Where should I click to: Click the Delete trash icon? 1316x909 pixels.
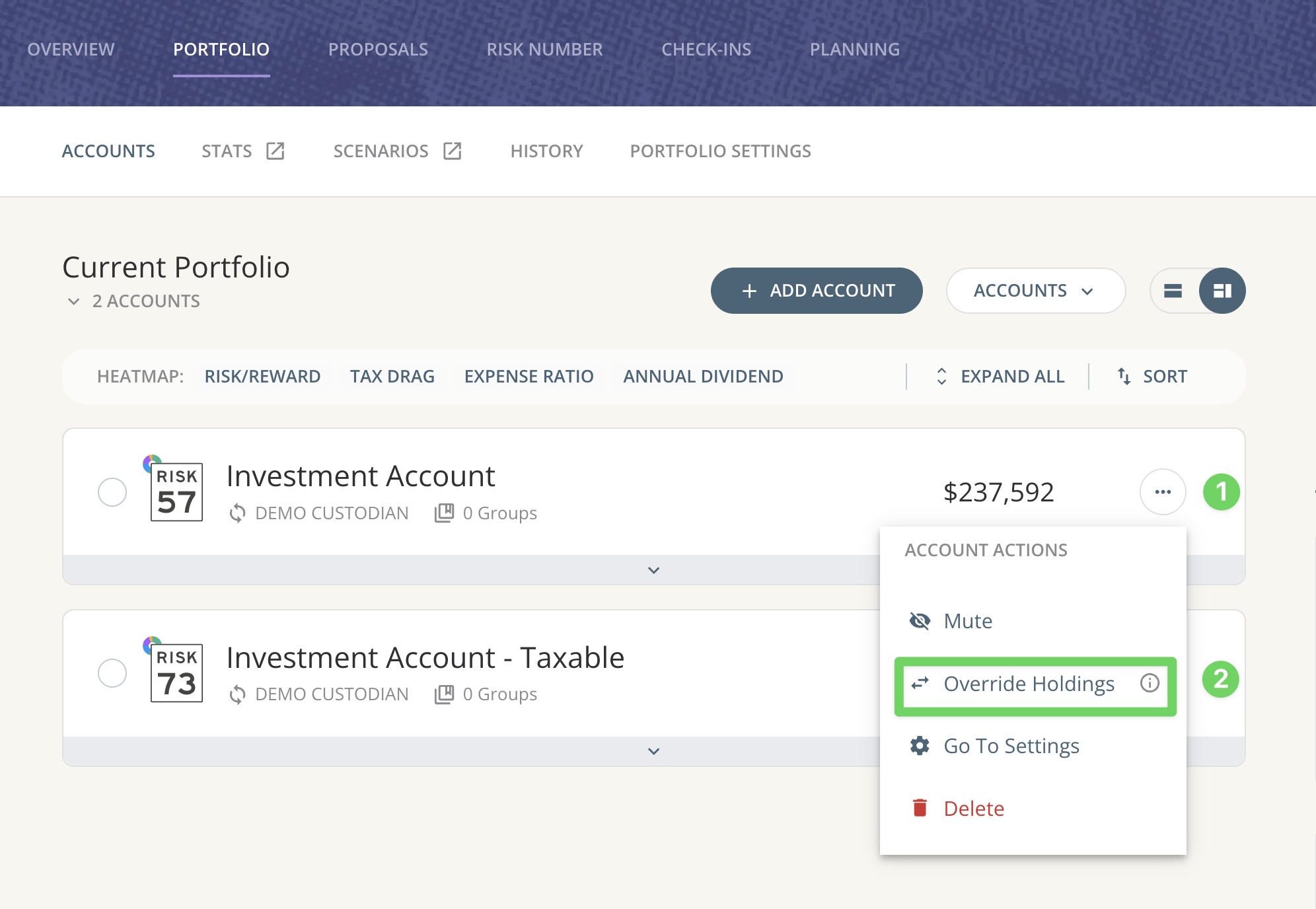coord(920,808)
